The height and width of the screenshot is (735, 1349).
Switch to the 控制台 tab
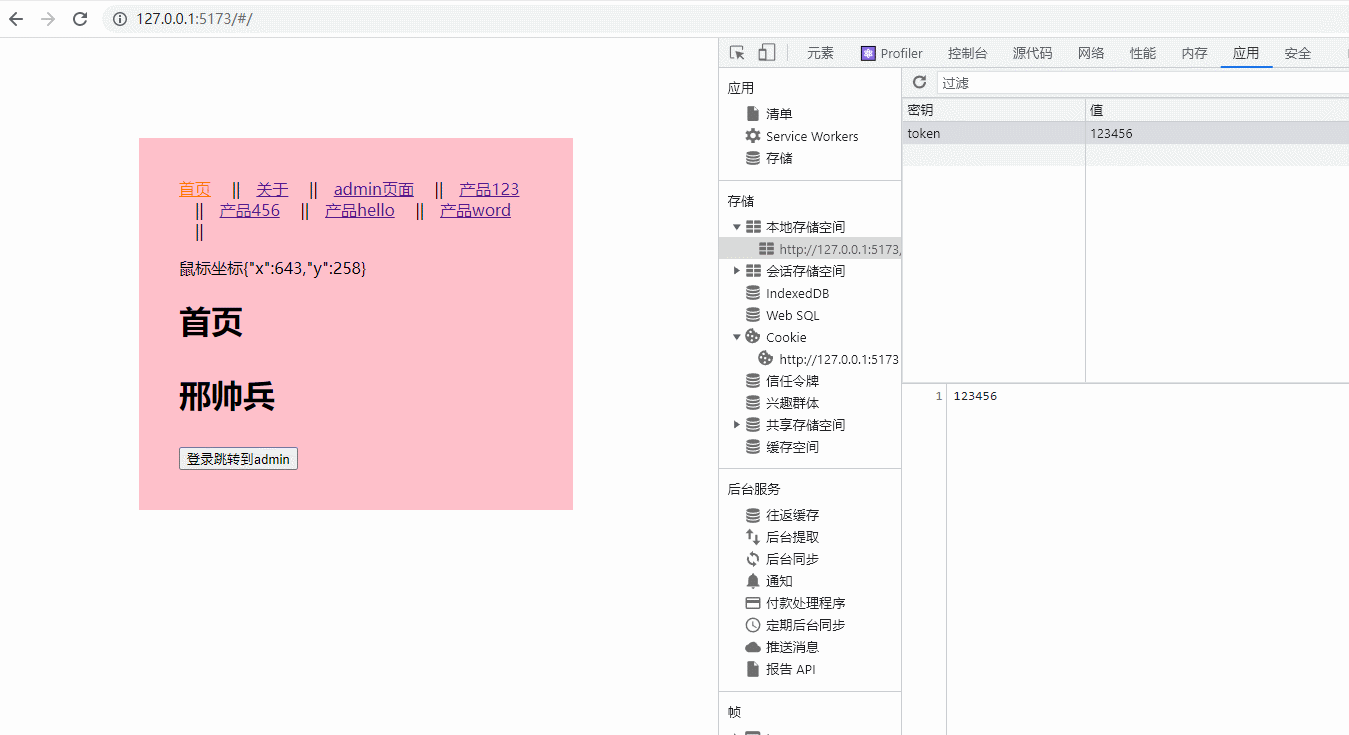[x=967, y=54]
